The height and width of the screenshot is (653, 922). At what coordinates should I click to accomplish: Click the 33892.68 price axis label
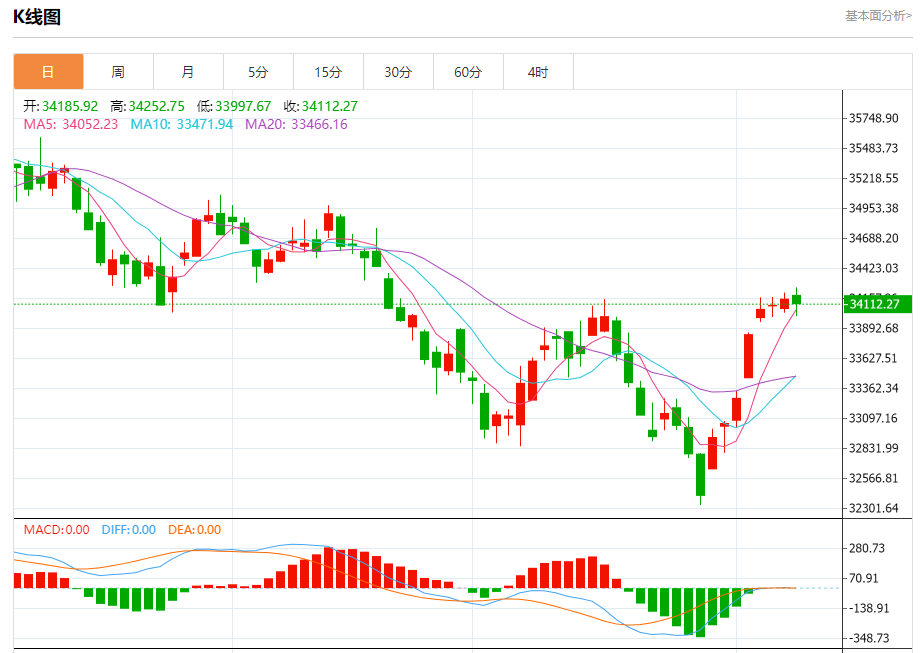[x=874, y=328]
